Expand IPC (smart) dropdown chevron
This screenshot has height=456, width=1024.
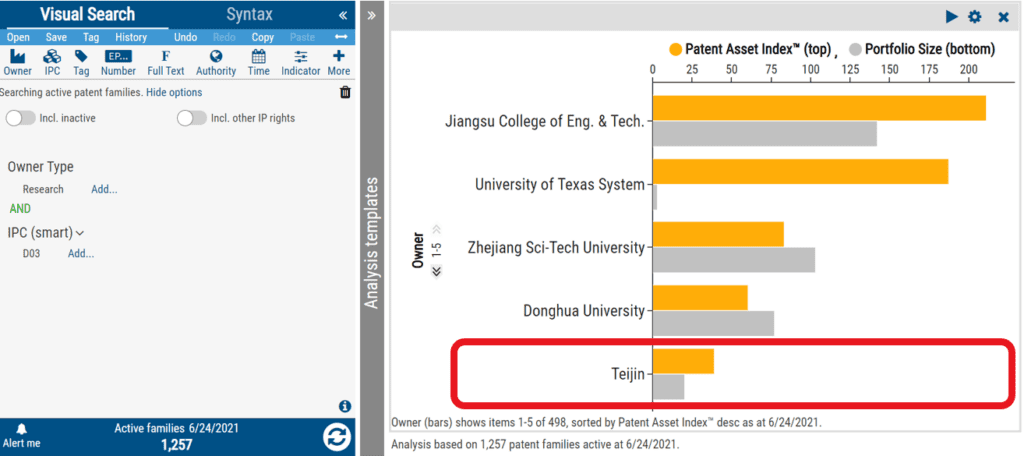pos(80,232)
